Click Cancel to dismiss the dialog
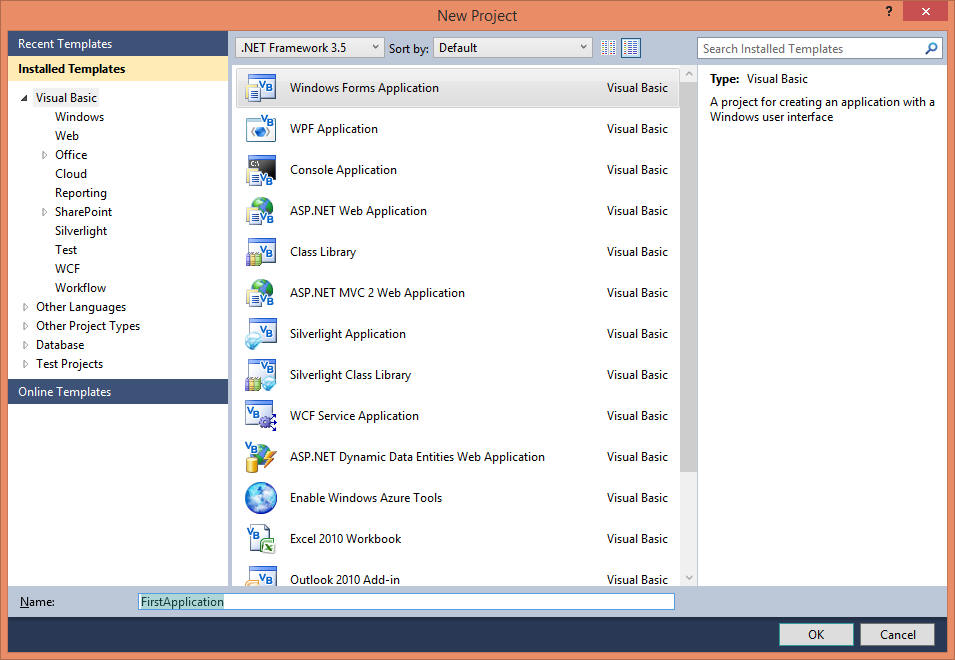Screen dimensions: 955x660 click(x=897, y=634)
